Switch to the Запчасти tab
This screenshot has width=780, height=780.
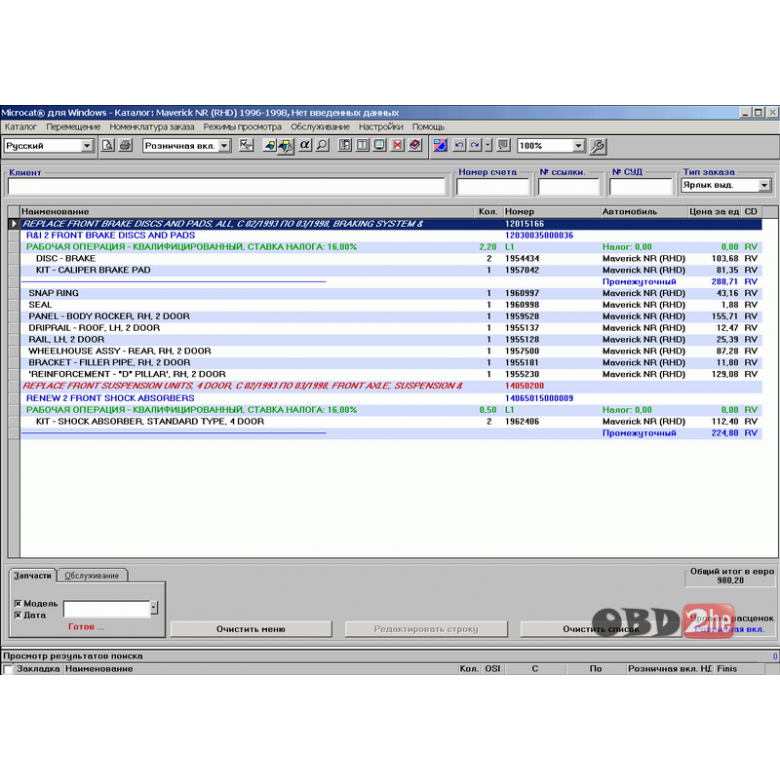tap(32, 576)
